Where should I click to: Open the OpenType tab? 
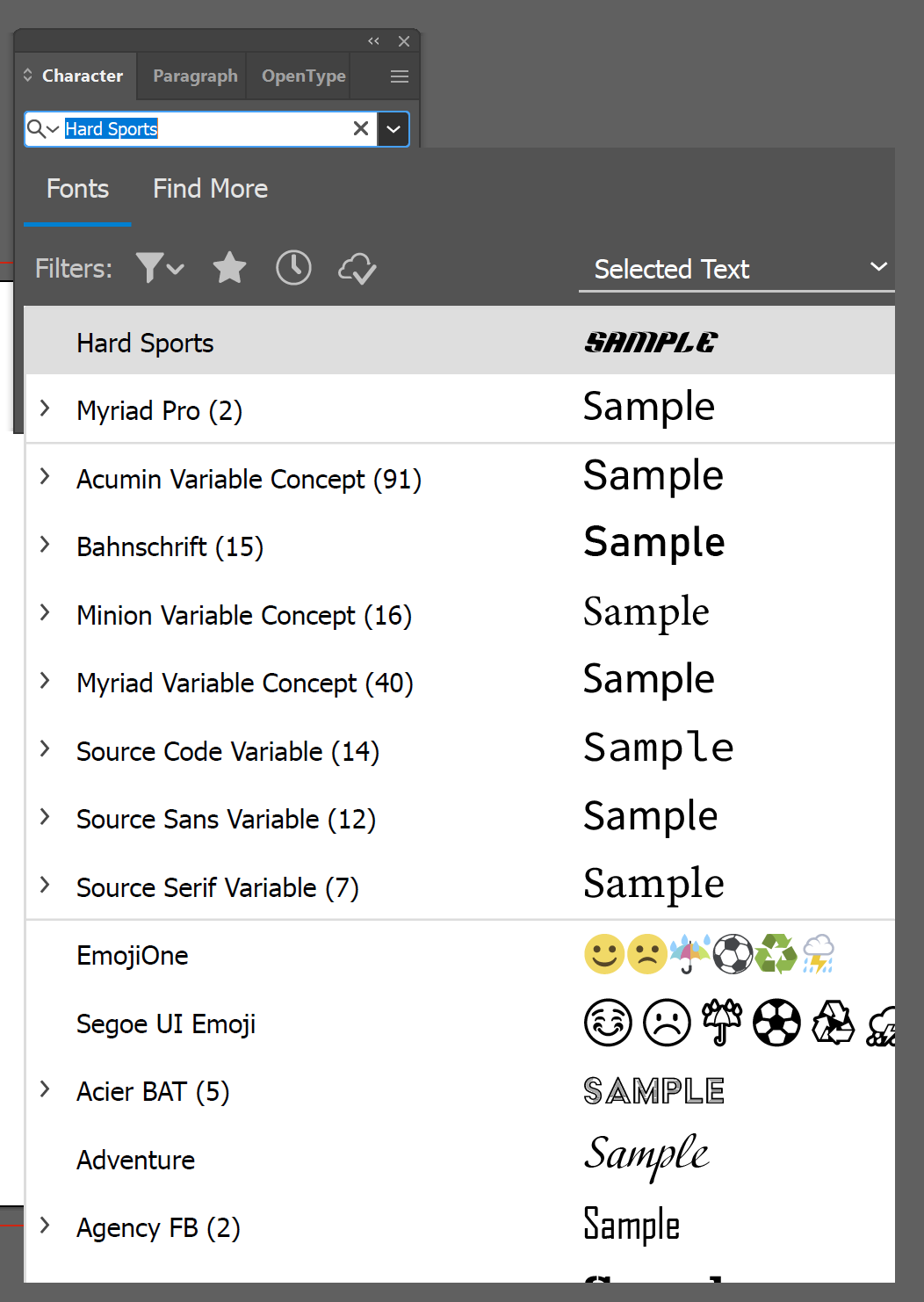pyautogui.click(x=301, y=76)
